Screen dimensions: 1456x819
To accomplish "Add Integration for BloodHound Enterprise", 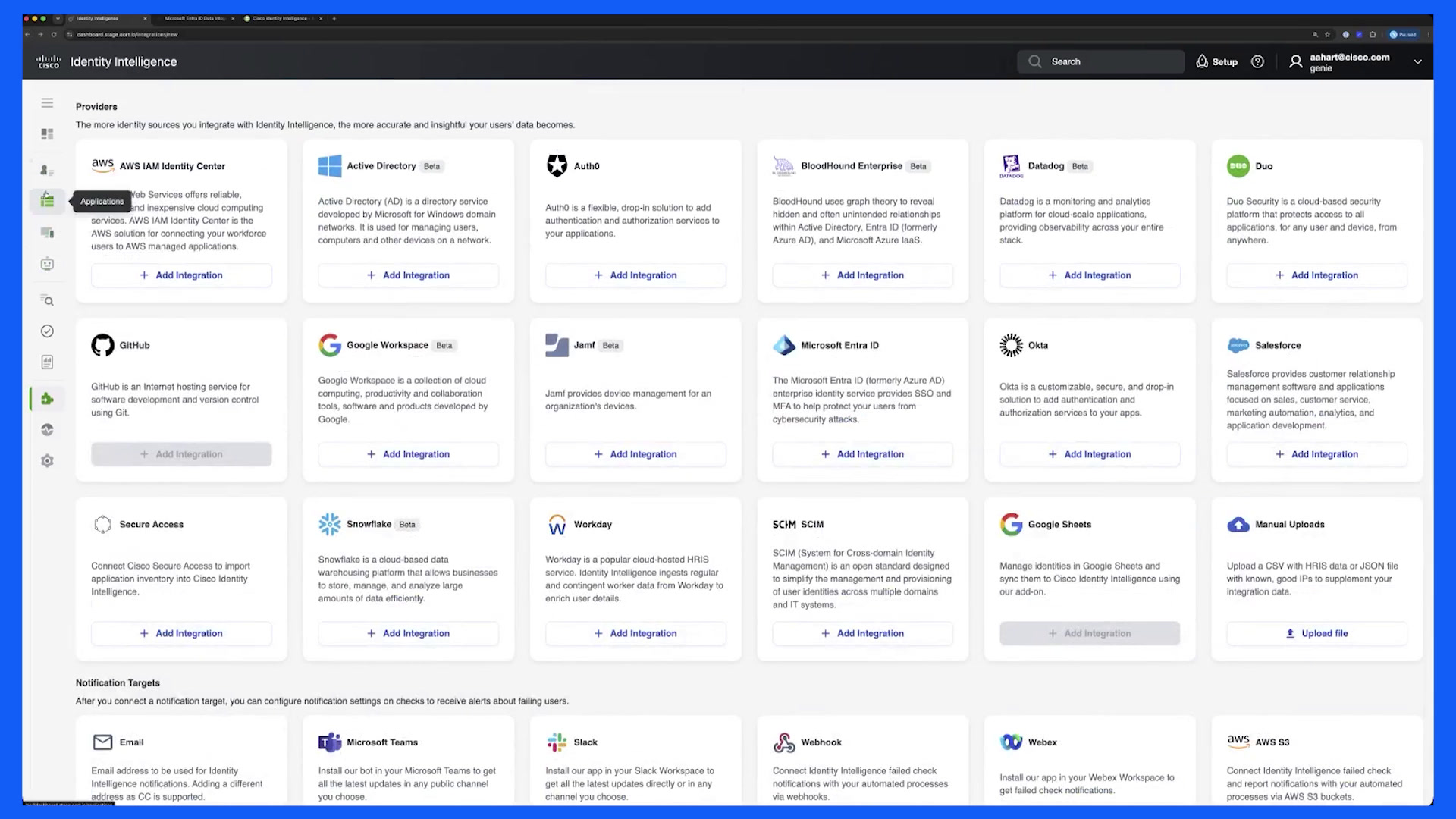I will pos(862,275).
